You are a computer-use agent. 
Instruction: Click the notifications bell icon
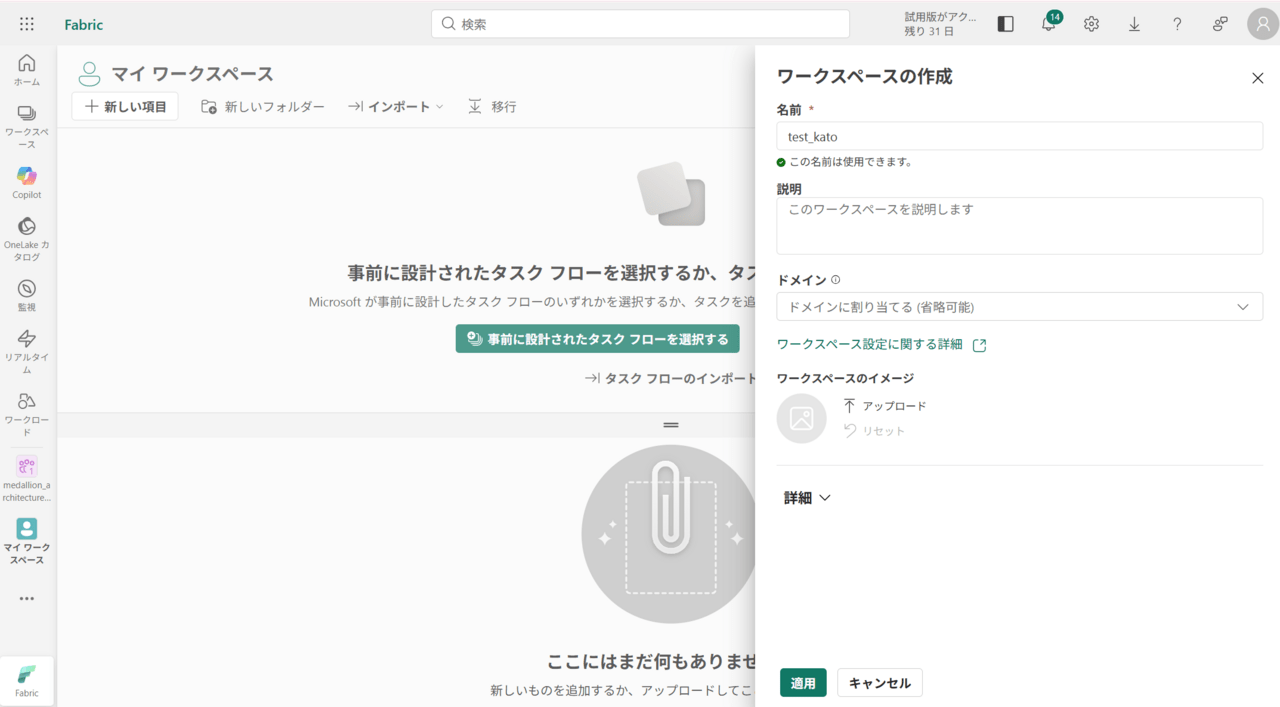point(1048,25)
